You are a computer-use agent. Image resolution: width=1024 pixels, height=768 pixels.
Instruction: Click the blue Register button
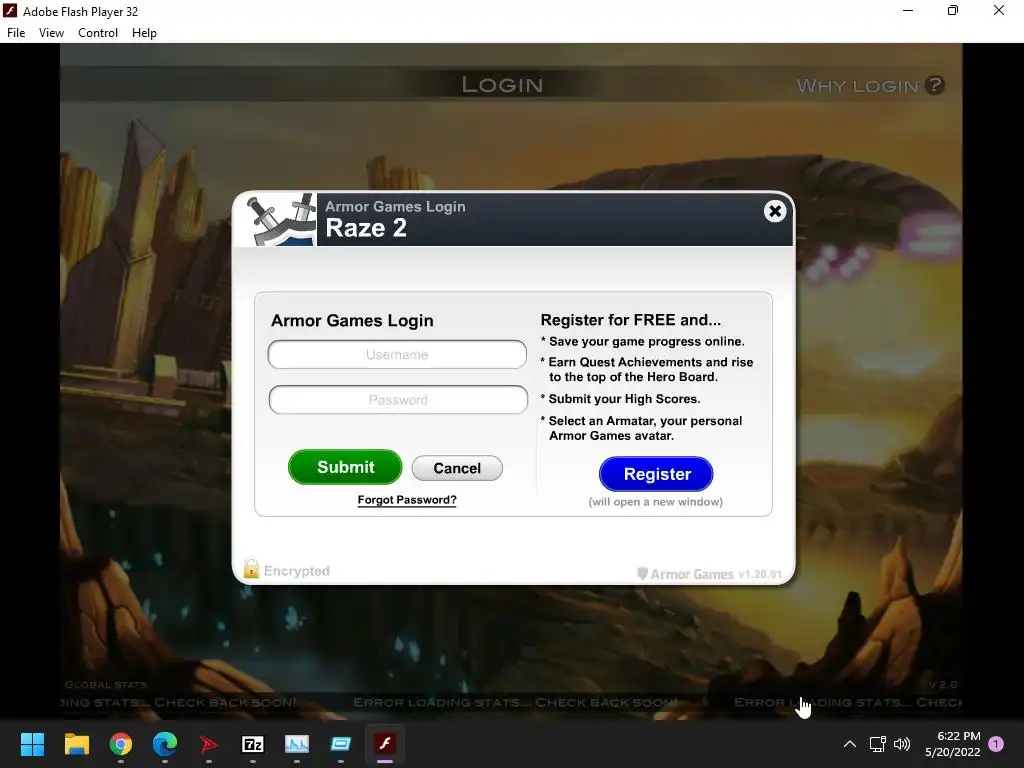click(656, 473)
